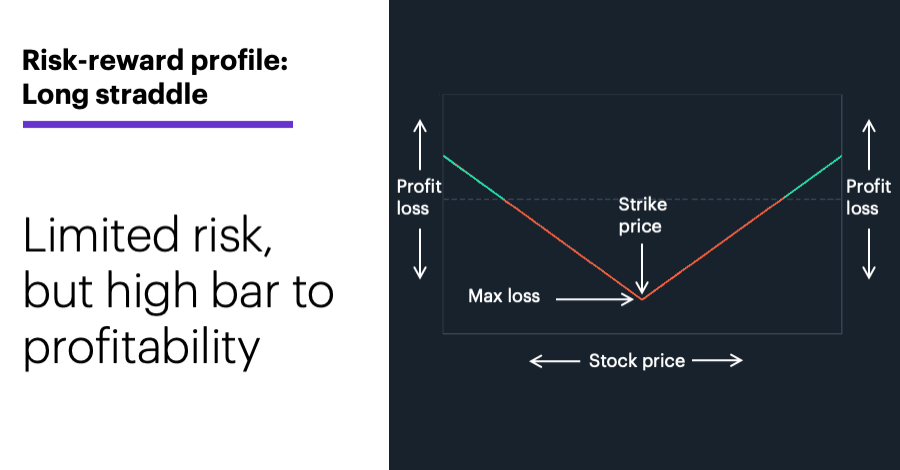Click the left red loss line segment
The image size is (900, 470).
[x=573, y=250]
